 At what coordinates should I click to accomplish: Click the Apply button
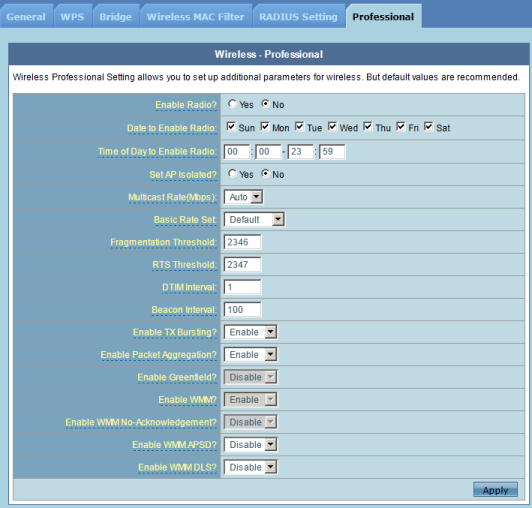click(x=495, y=490)
